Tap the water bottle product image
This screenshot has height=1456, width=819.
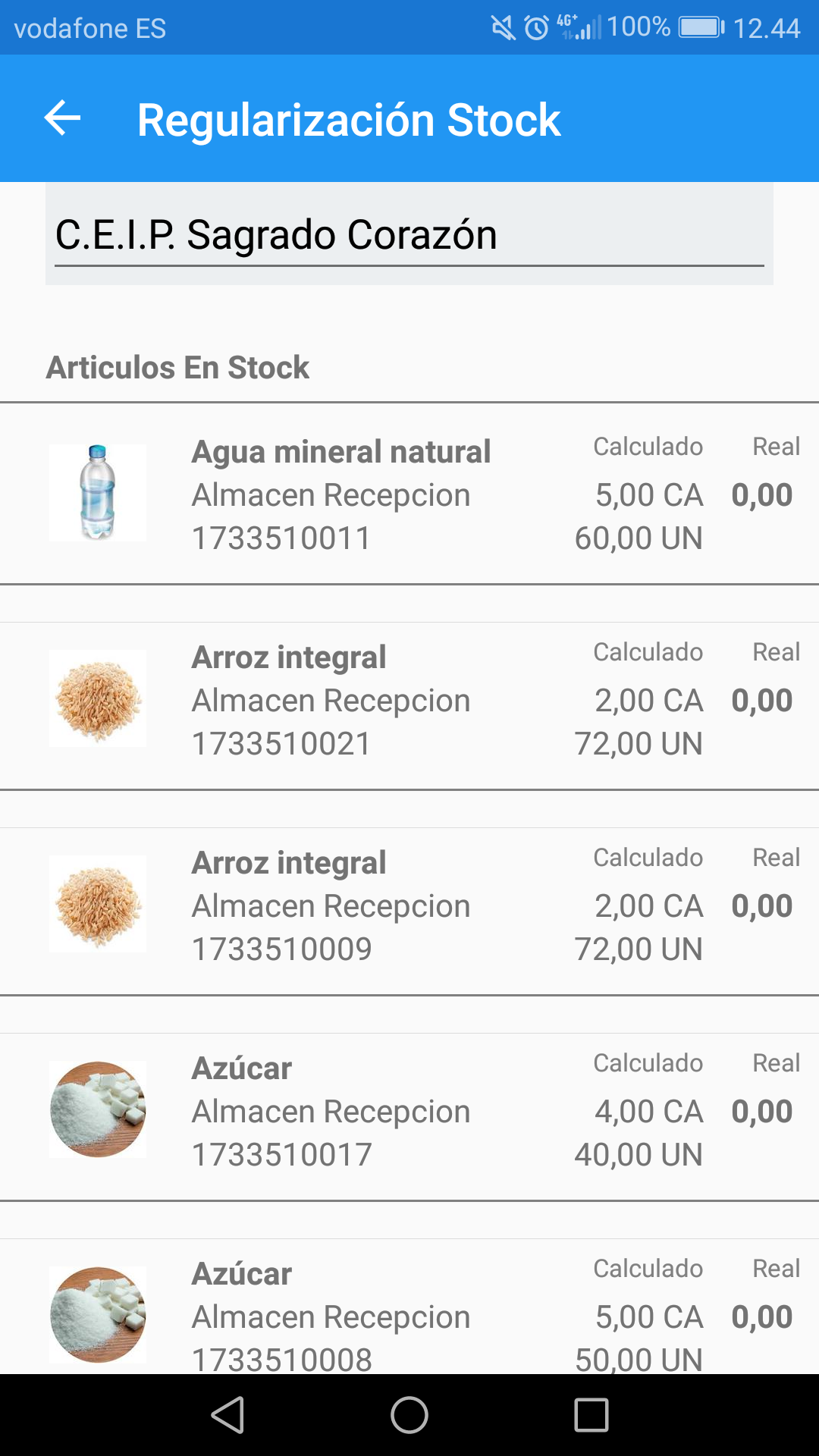tap(98, 493)
